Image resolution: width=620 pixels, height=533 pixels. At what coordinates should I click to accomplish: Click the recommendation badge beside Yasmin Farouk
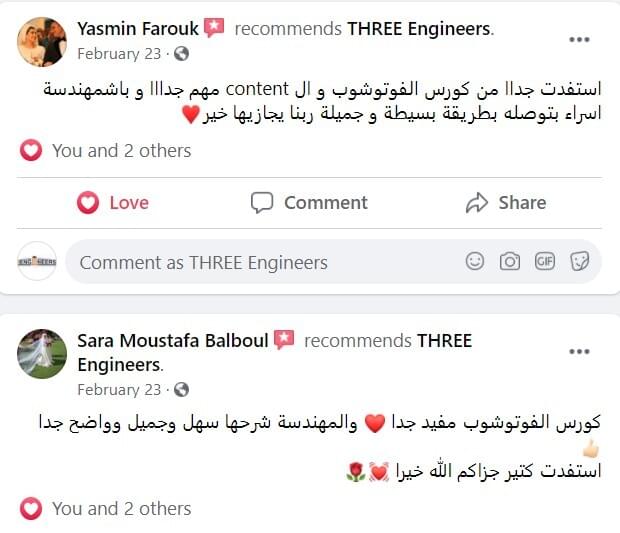point(214,28)
